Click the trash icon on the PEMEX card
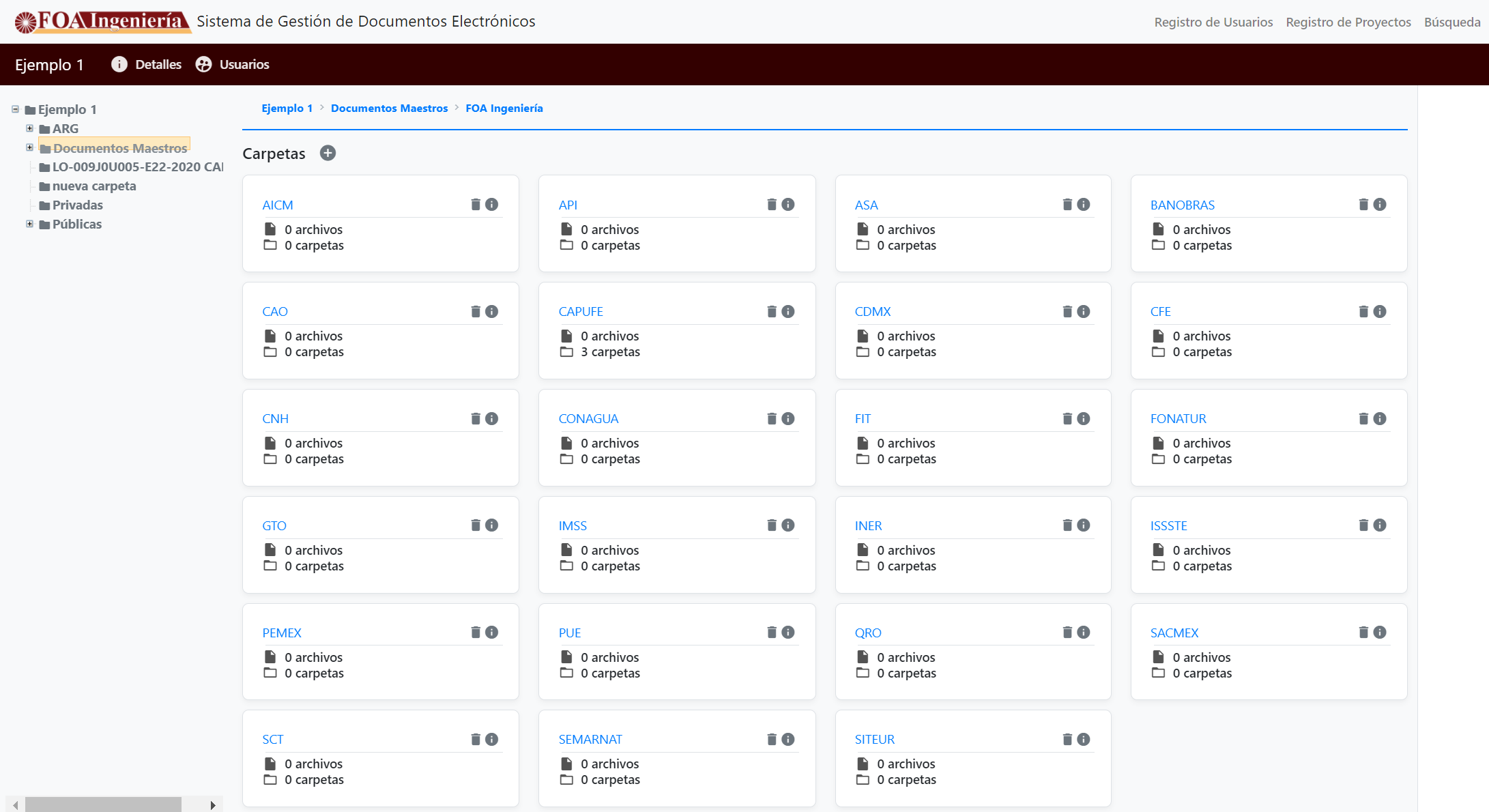1489x812 pixels. pos(476,633)
